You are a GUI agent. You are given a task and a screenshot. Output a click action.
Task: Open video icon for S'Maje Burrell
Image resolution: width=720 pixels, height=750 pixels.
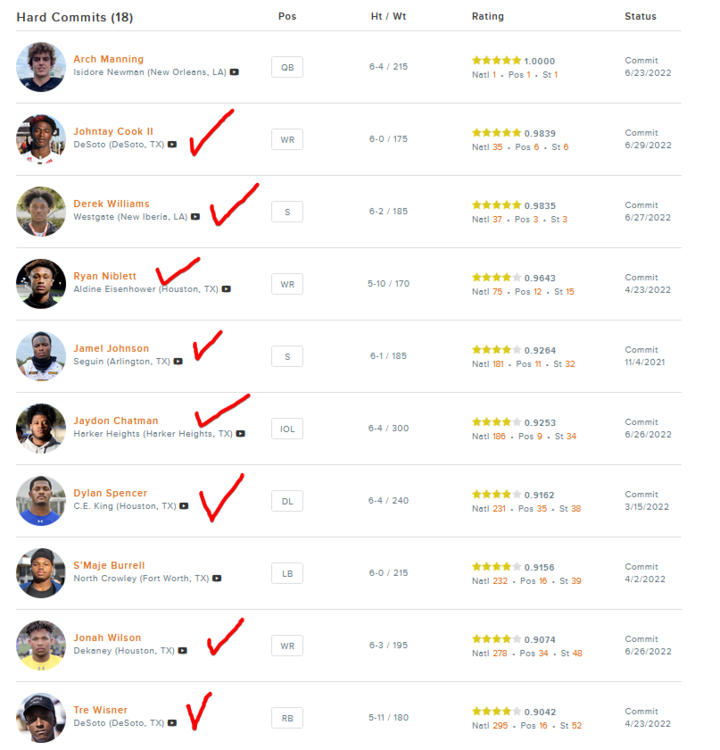pyautogui.click(x=217, y=578)
